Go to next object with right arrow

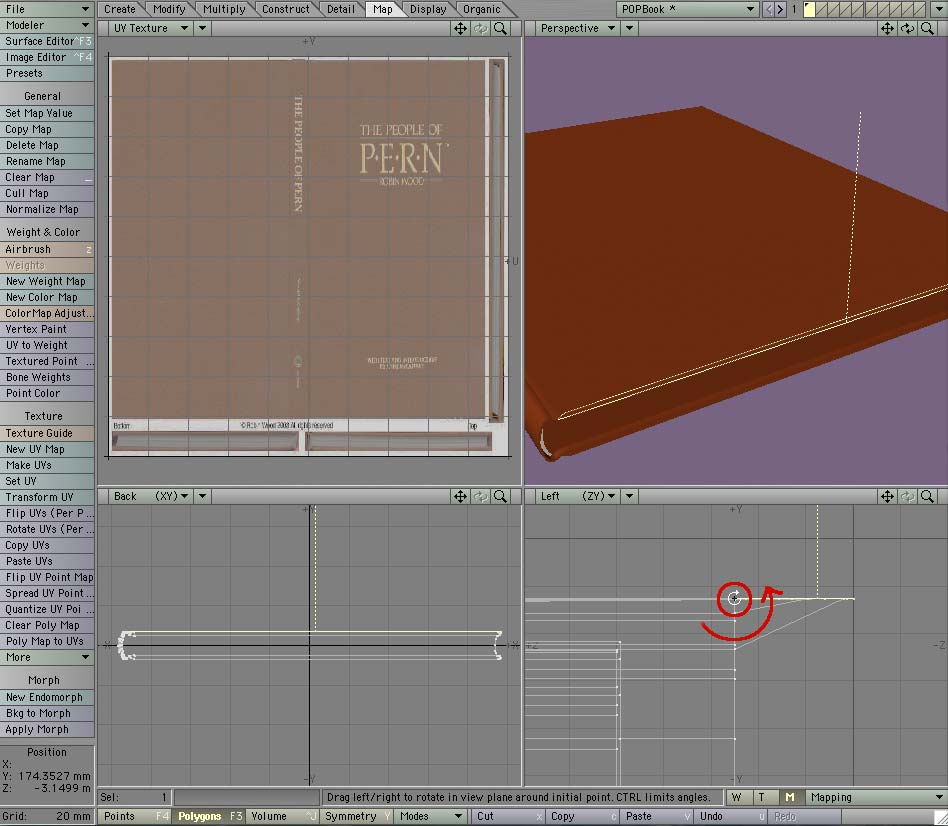click(x=780, y=9)
